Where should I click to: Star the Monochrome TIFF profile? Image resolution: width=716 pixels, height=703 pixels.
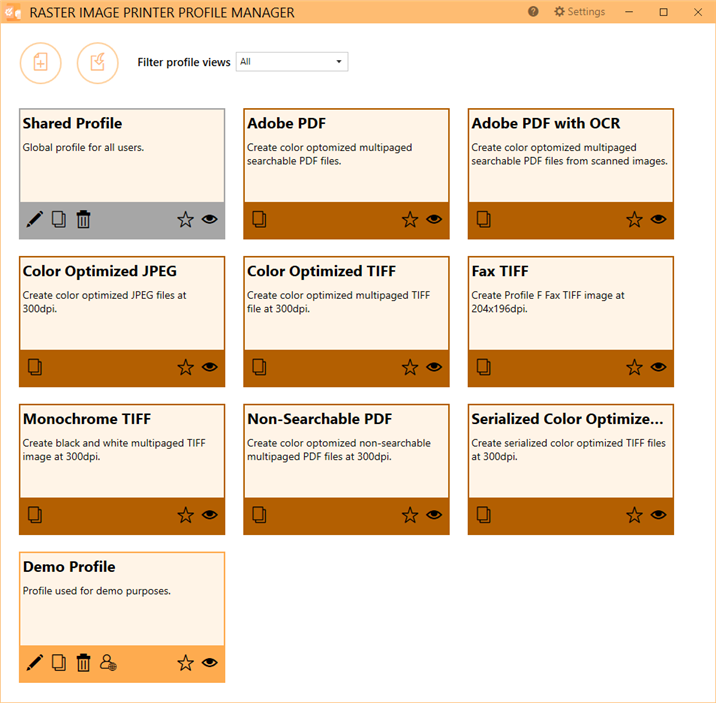pyautogui.click(x=185, y=515)
